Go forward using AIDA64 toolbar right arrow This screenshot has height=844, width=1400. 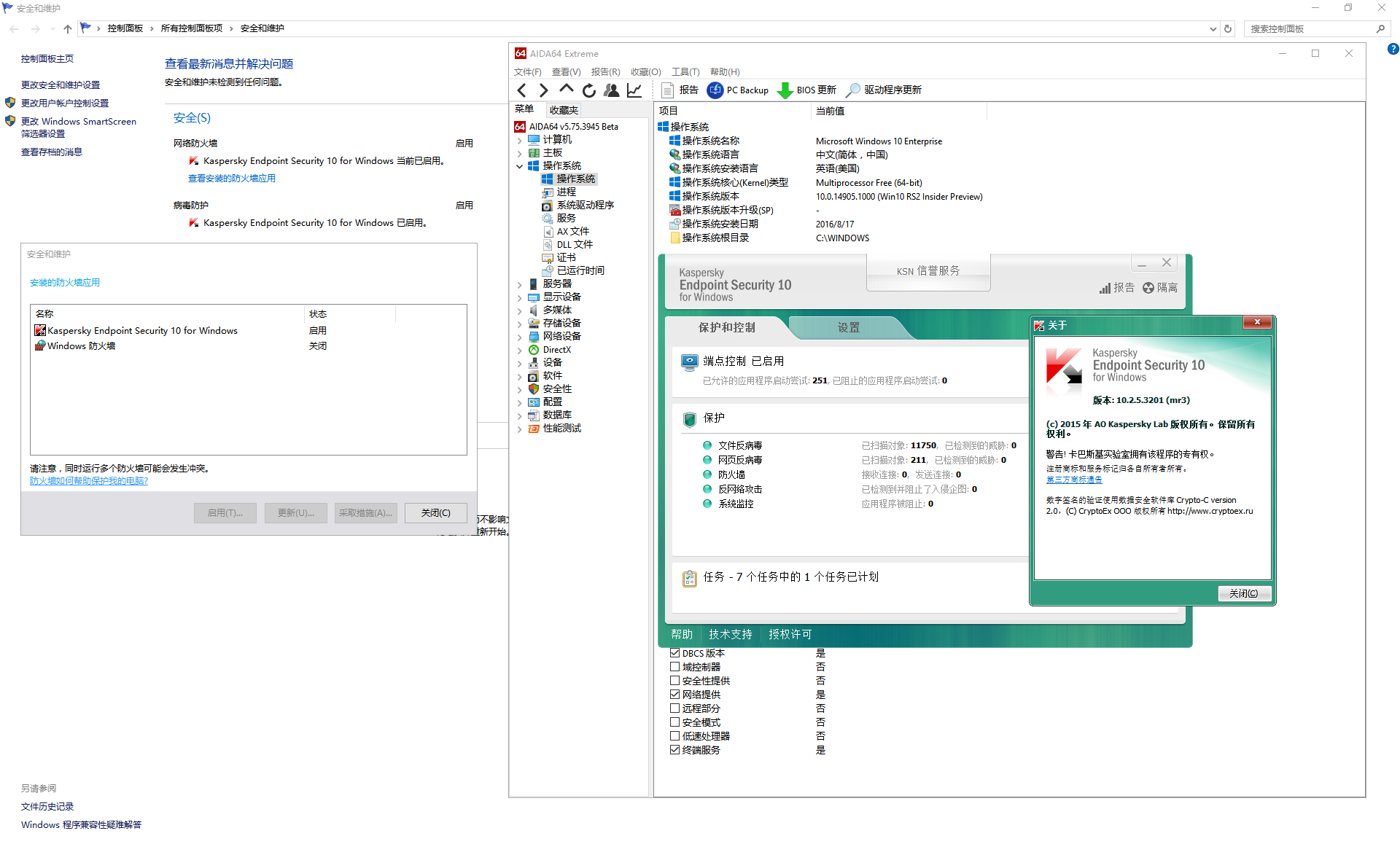pos(543,90)
